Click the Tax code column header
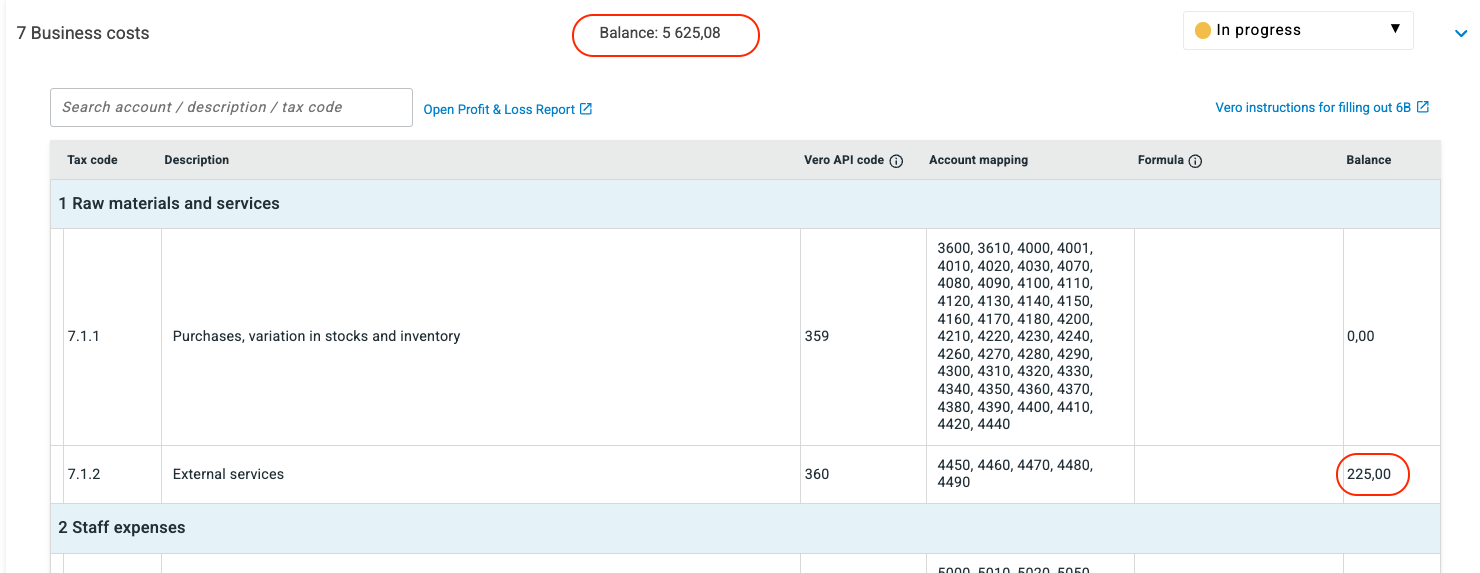The width and height of the screenshot is (1480, 573). (x=92, y=160)
